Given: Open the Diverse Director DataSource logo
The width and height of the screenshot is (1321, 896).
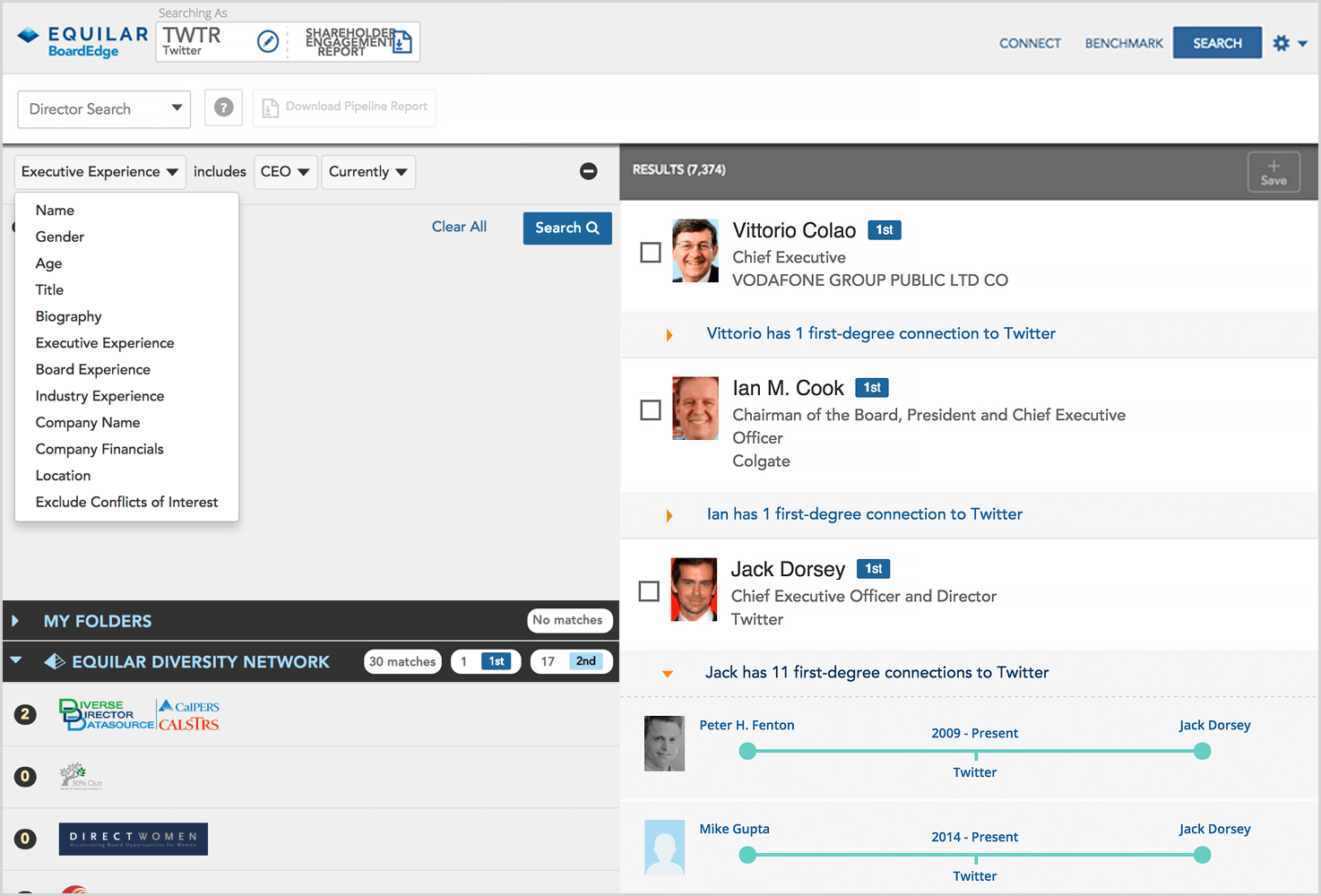Looking at the screenshot, I should pos(106,715).
